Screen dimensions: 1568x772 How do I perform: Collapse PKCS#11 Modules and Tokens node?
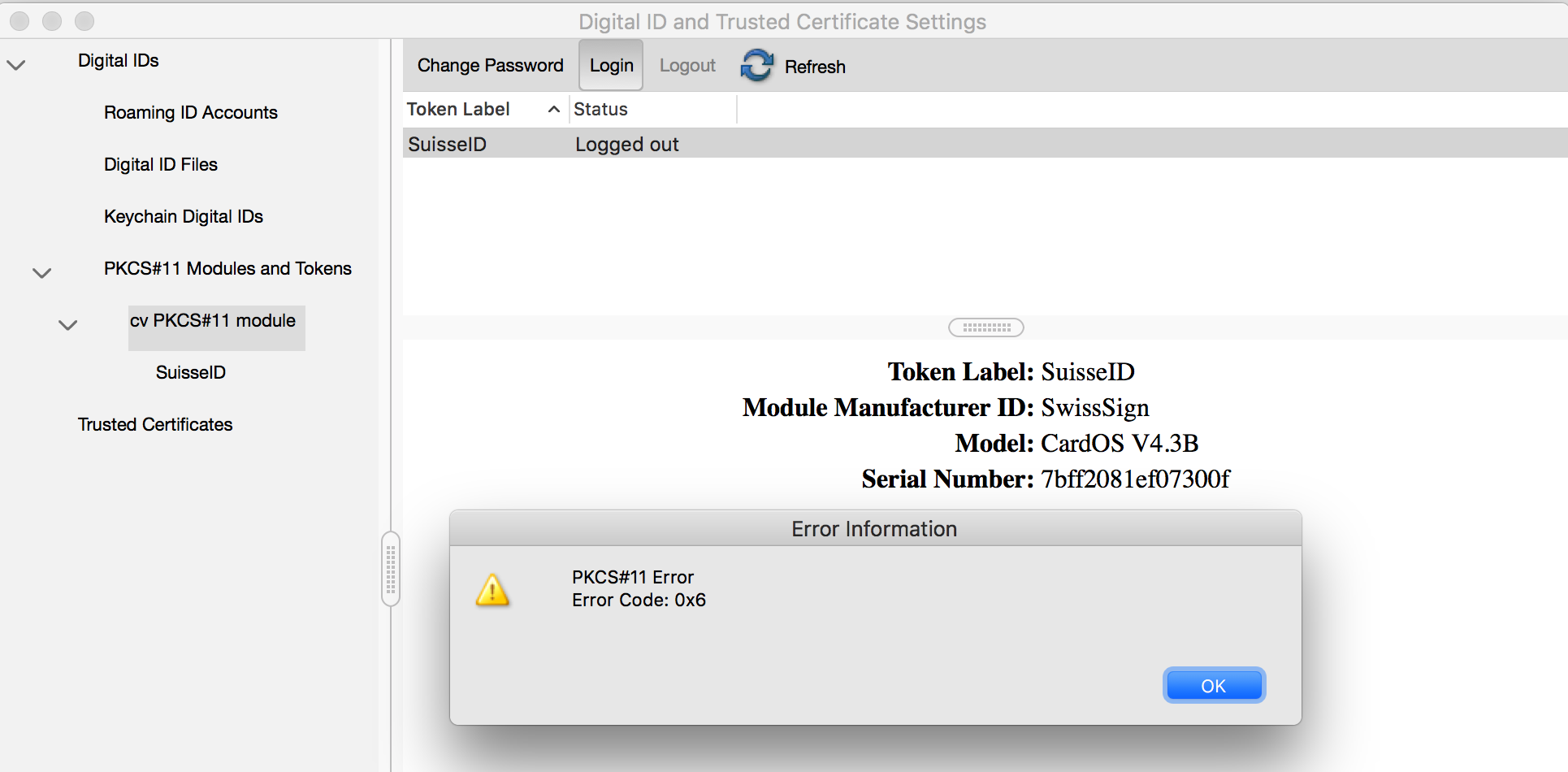coord(42,273)
